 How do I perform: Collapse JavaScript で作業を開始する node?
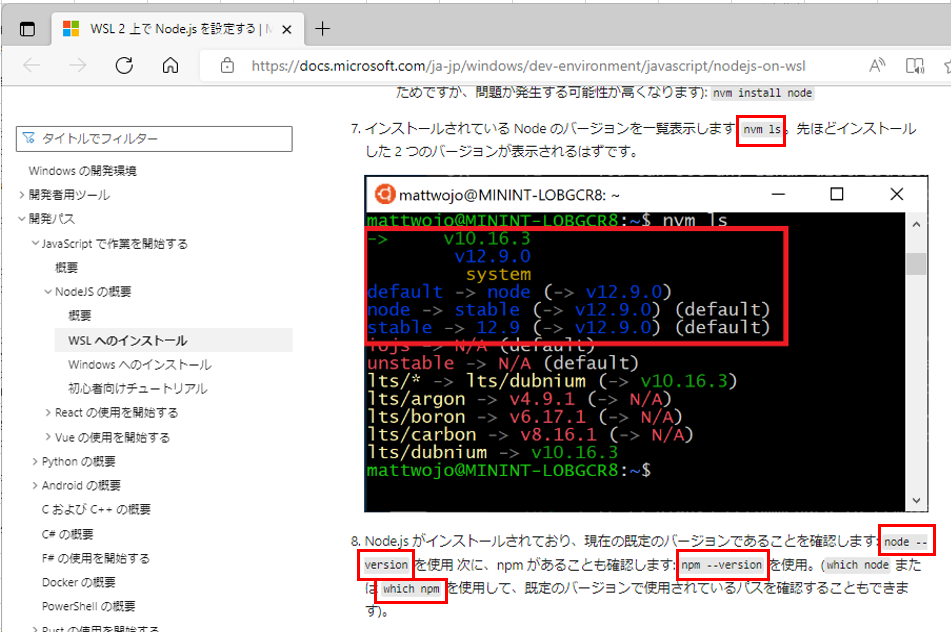click(x=35, y=243)
